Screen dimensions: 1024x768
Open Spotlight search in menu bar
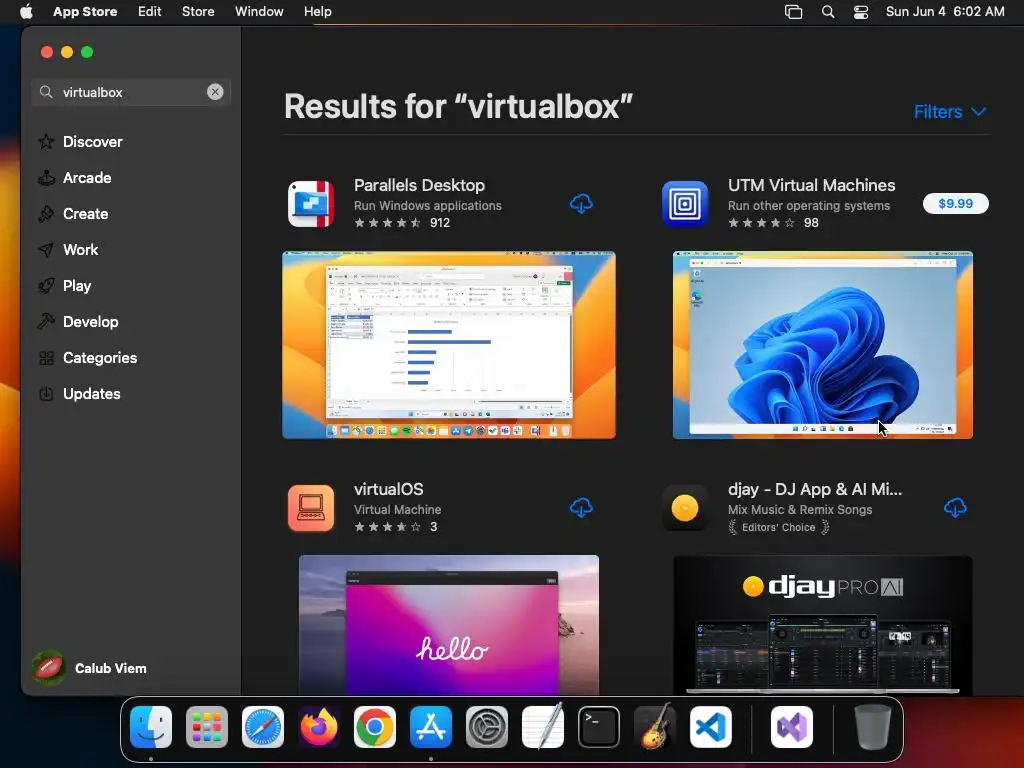coord(827,12)
